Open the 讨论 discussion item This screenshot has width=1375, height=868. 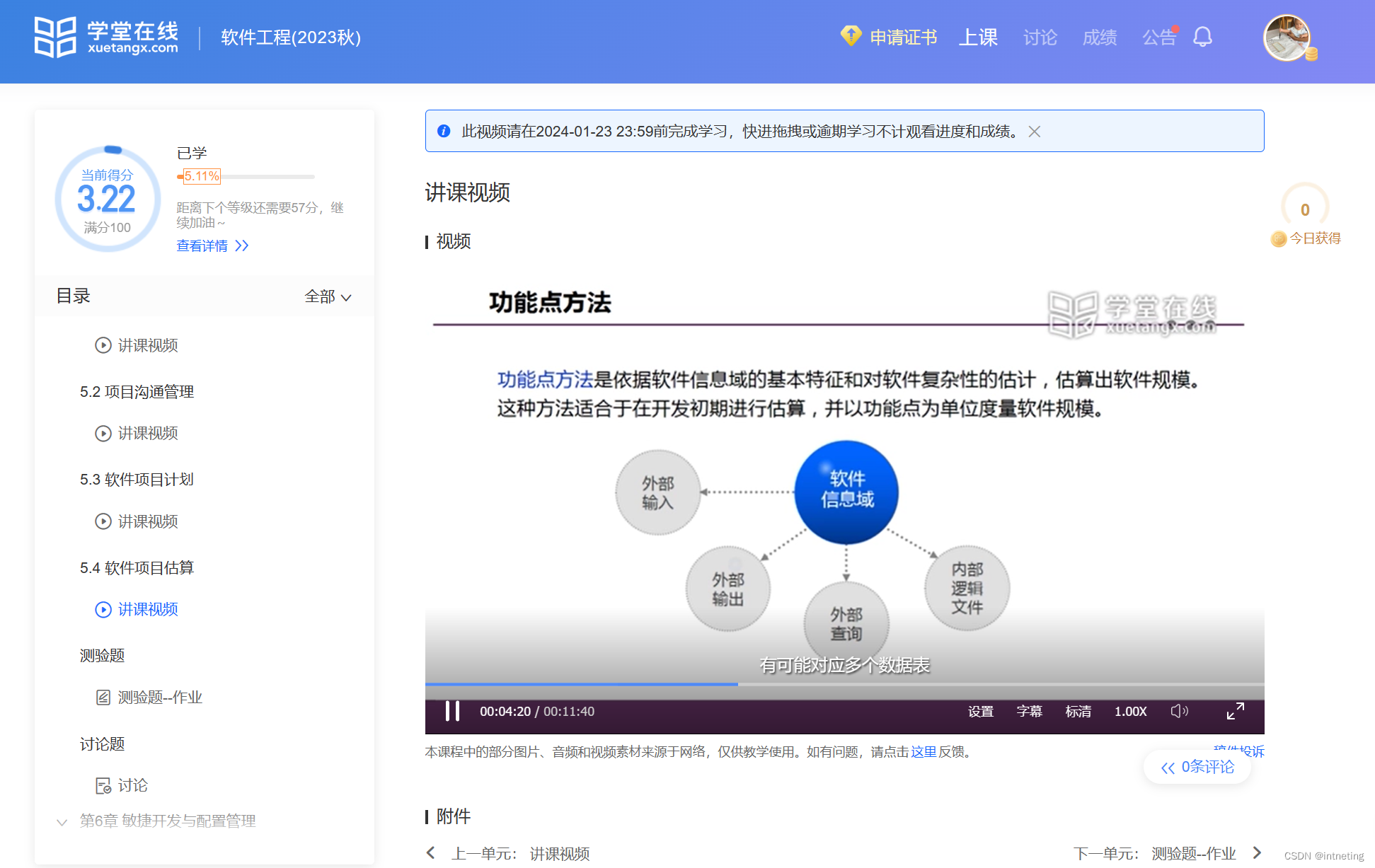[132, 785]
